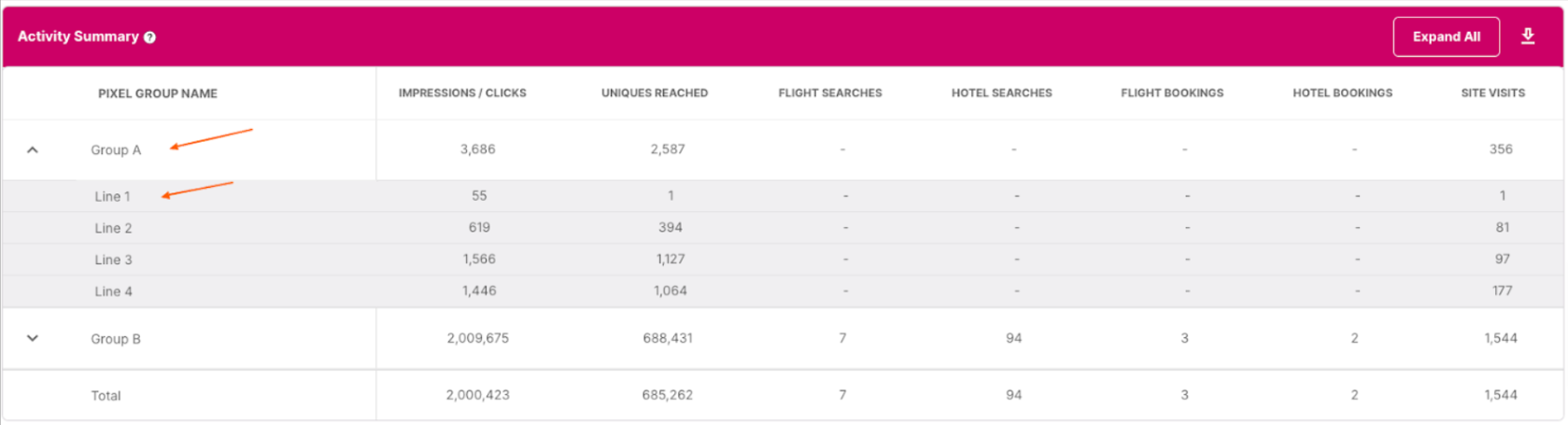Click the Flight Searches column header

830,92
